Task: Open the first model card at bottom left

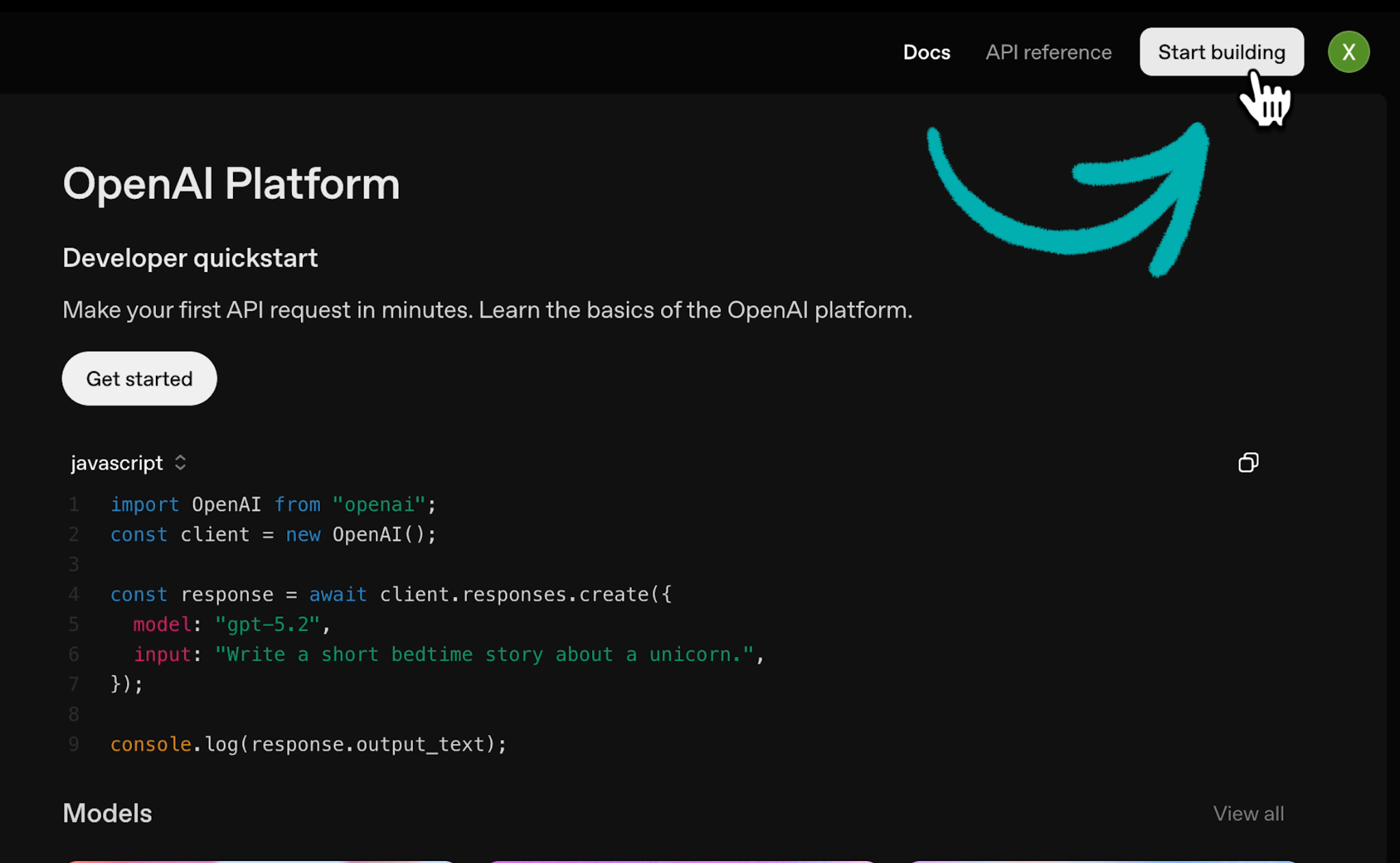Action: point(260,861)
